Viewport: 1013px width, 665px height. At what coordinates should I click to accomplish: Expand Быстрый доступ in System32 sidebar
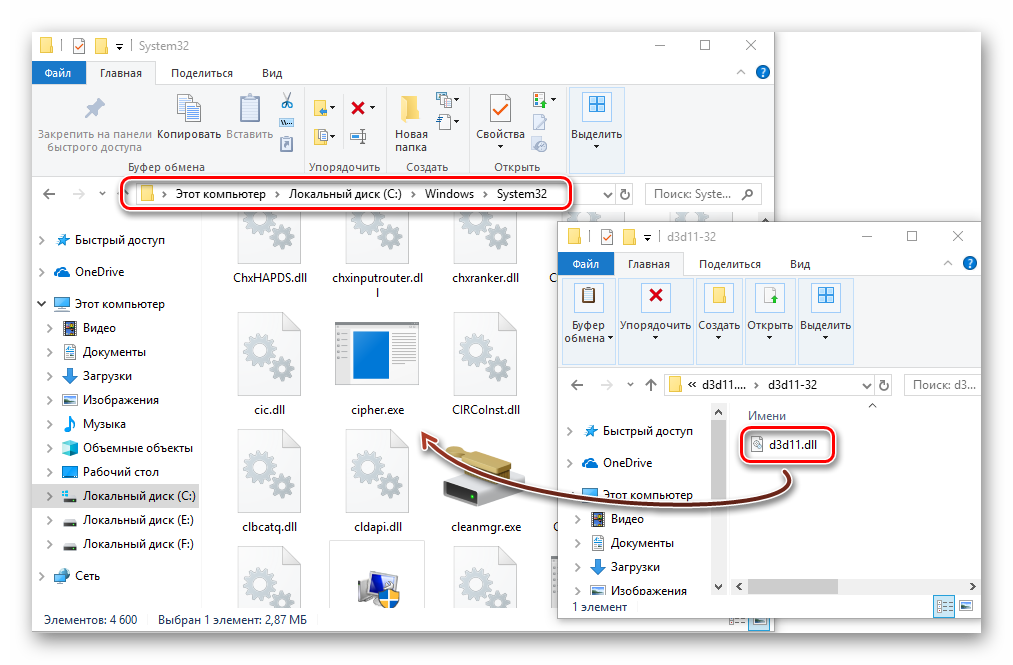tap(42, 241)
